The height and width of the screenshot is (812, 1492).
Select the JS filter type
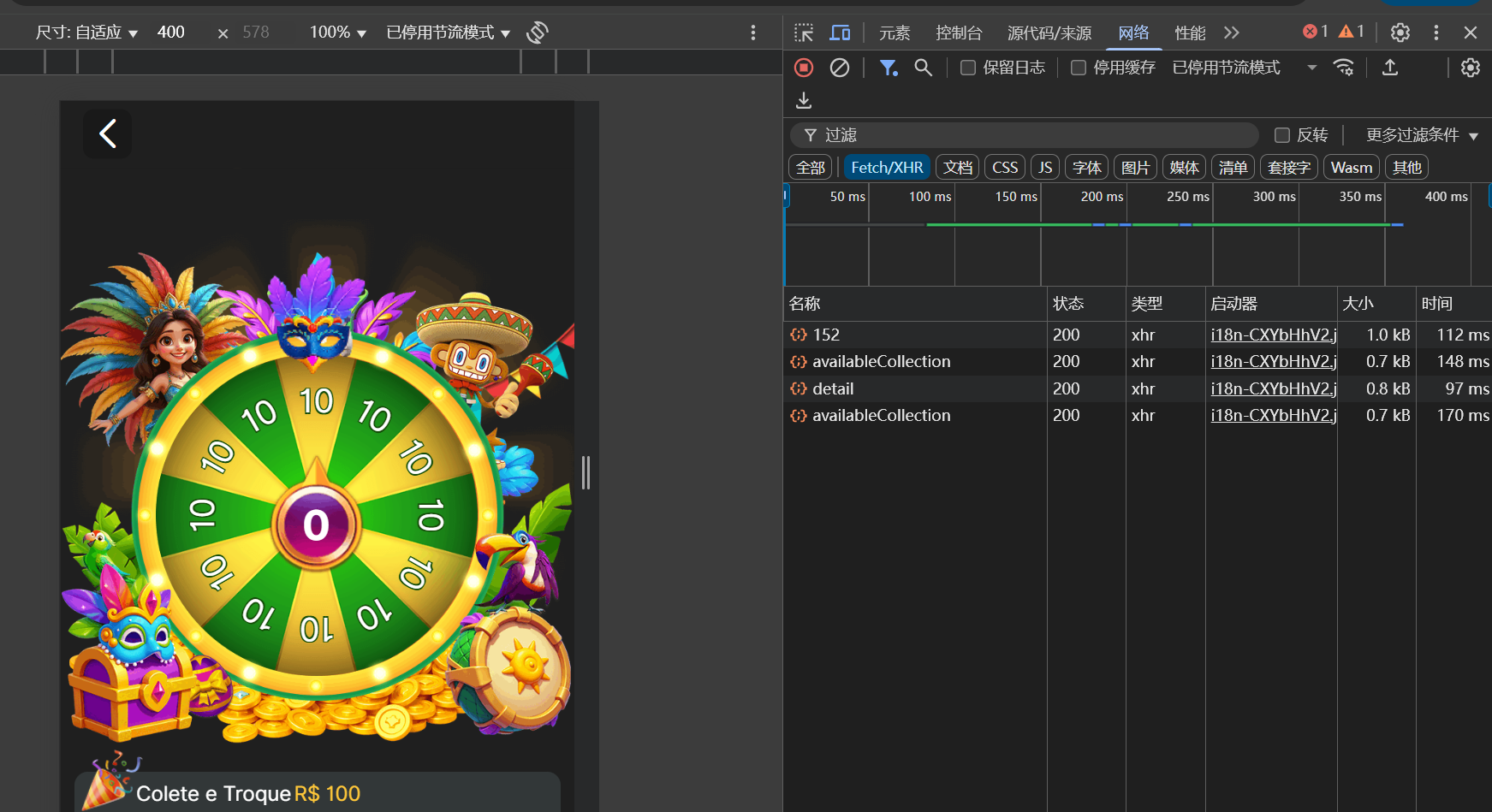(x=1045, y=168)
